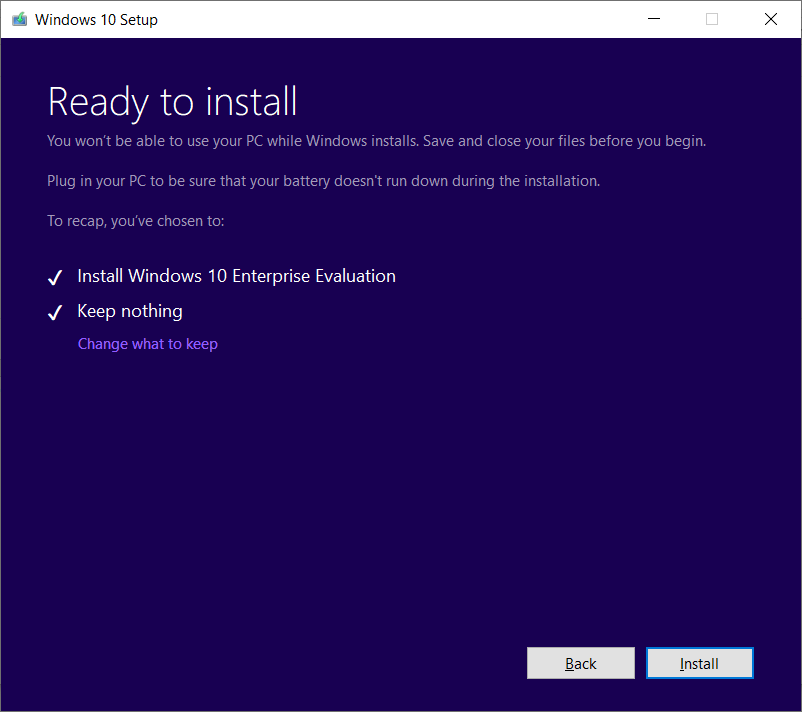The height and width of the screenshot is (712, 802).
Task: Click the Windows 10 Setup title bar icon
Action: coord(19,19)
